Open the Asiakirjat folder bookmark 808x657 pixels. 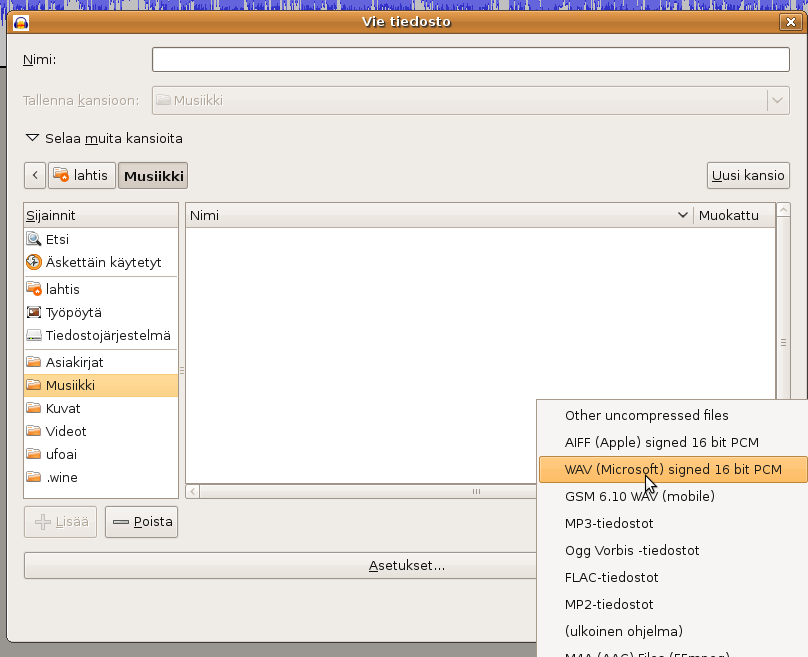(x=74, y=362)
